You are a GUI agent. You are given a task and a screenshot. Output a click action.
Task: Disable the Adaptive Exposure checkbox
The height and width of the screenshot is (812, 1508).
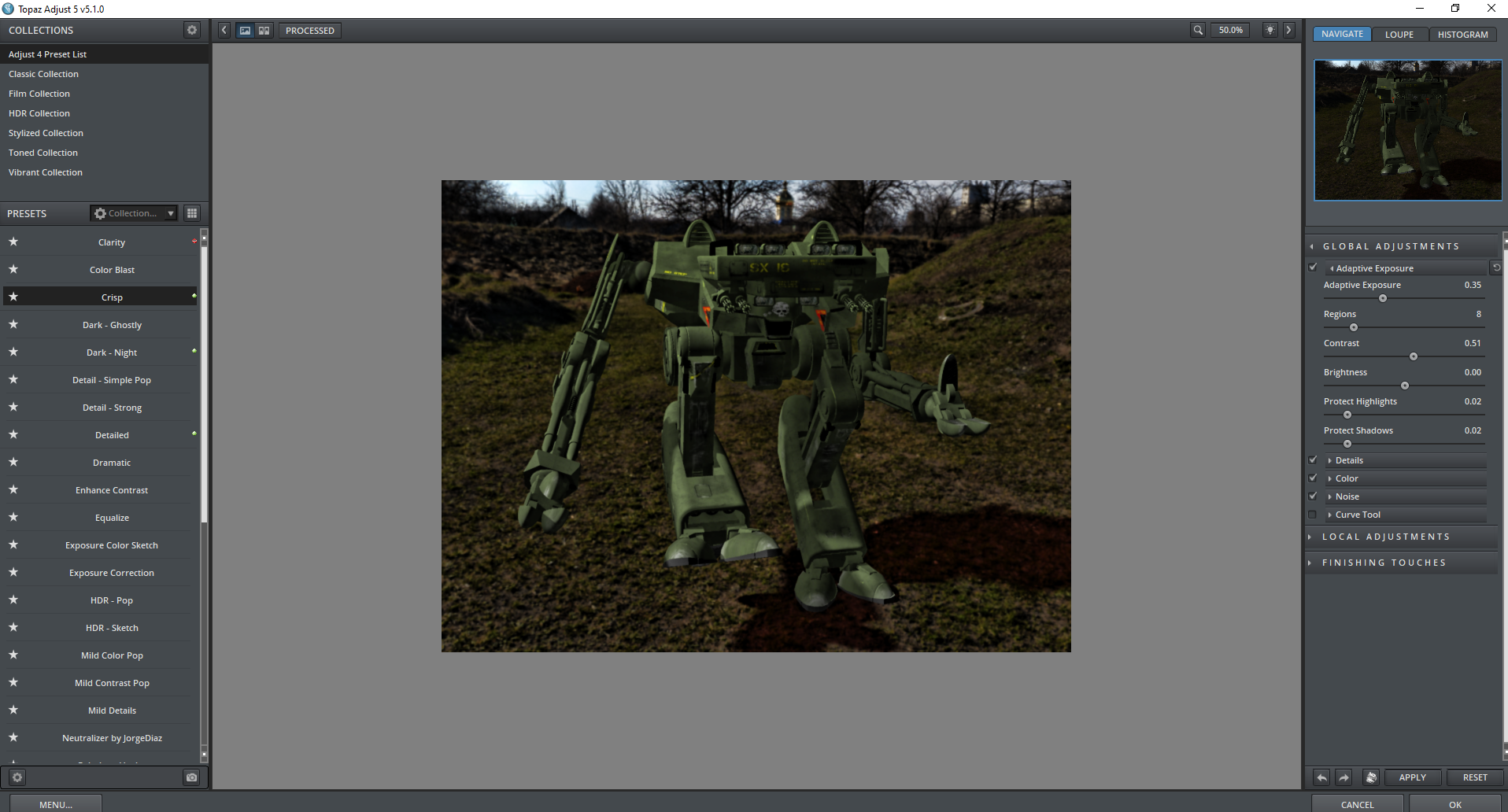coord(1313,268)
